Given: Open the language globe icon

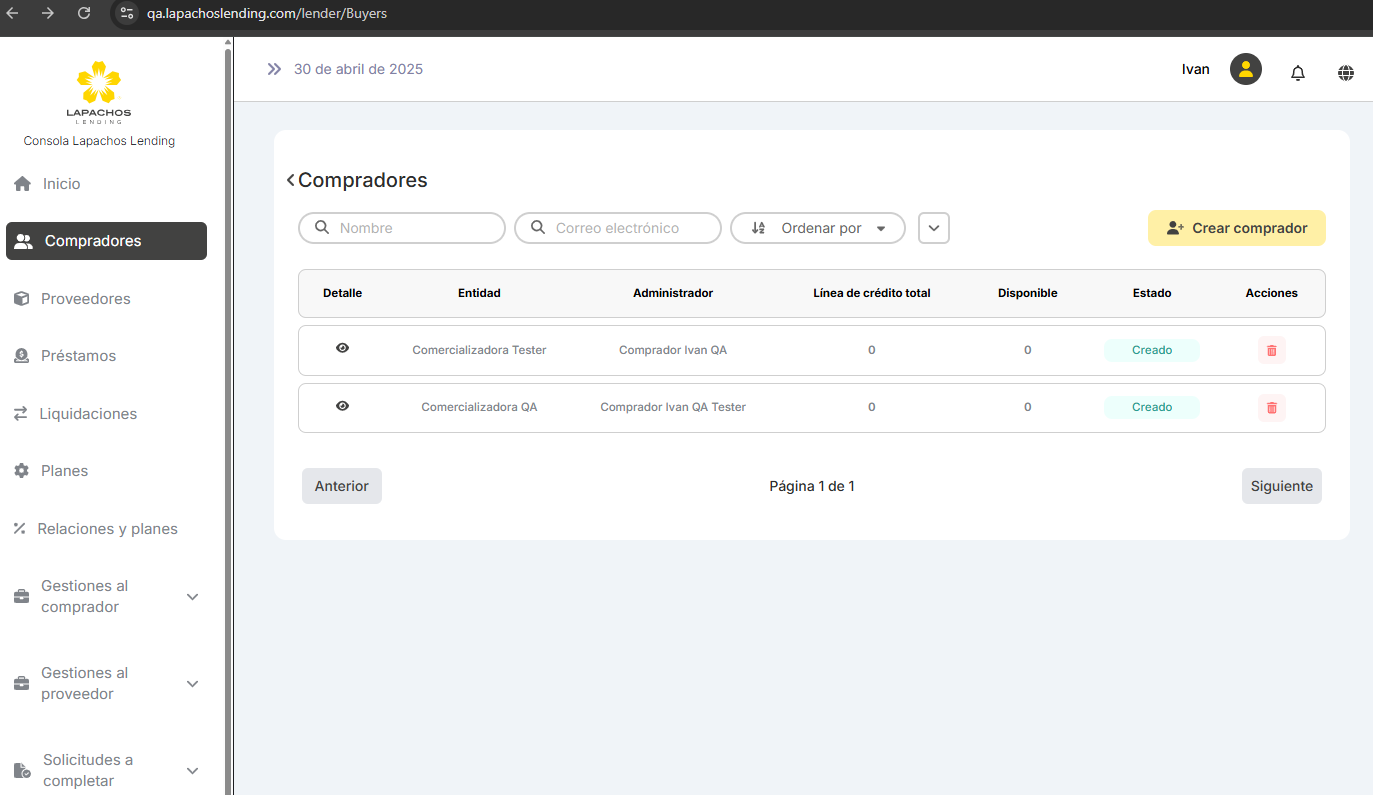Looking at the screenshot, I should click(1346, 72).
